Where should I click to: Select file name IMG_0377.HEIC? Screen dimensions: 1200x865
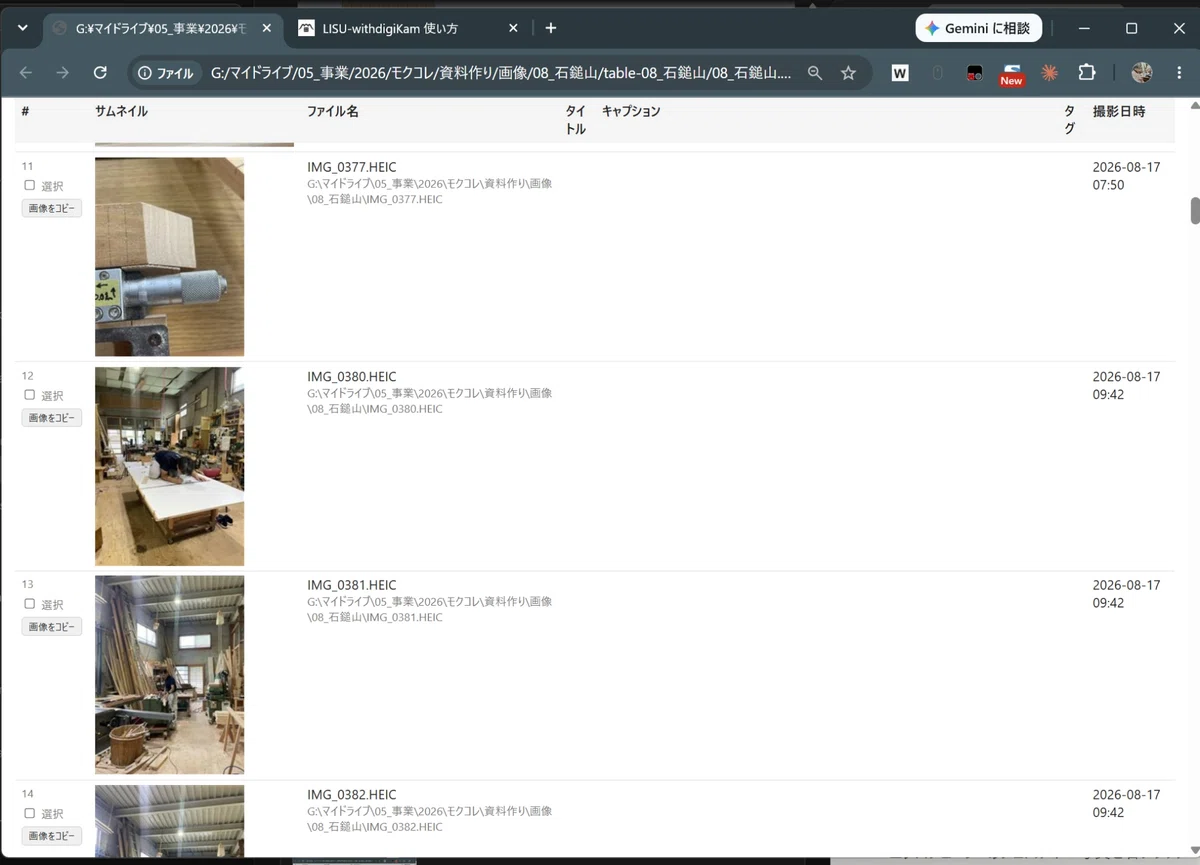352,167
